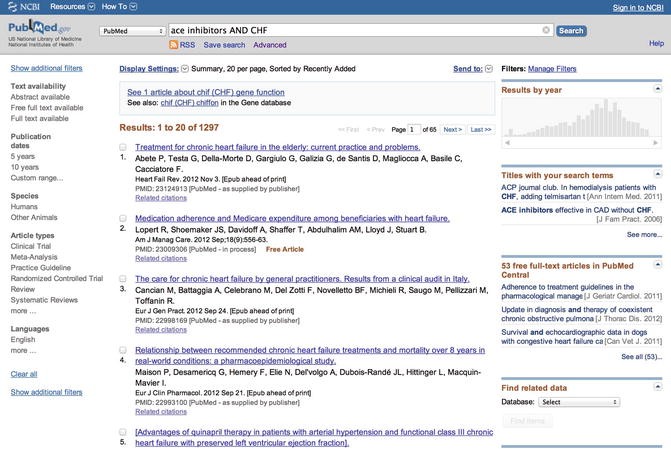Open Medication adherence and Medicare expenditure article
Viewport: 671px width, 449px height.
click(292, 218)
